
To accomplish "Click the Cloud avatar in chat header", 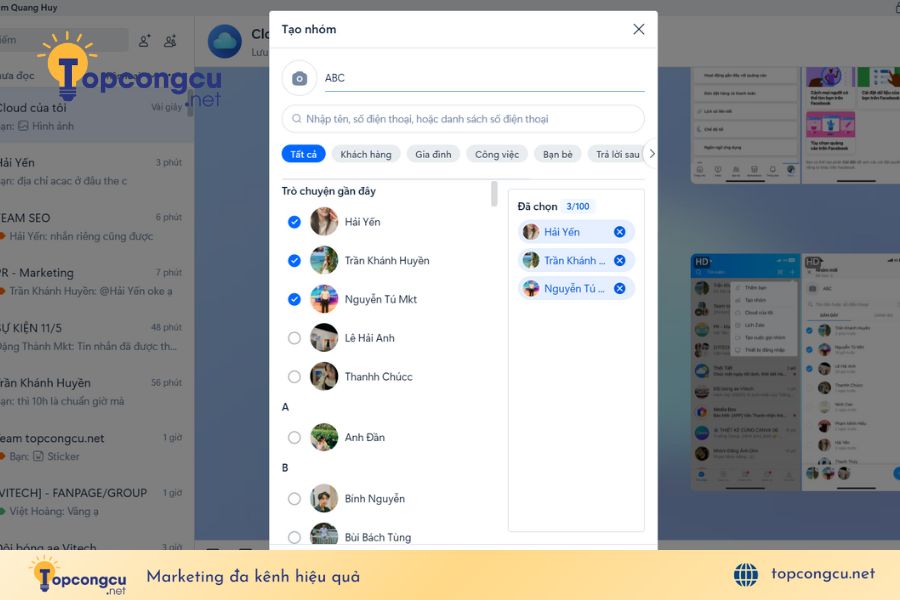I will coord(224,41).
